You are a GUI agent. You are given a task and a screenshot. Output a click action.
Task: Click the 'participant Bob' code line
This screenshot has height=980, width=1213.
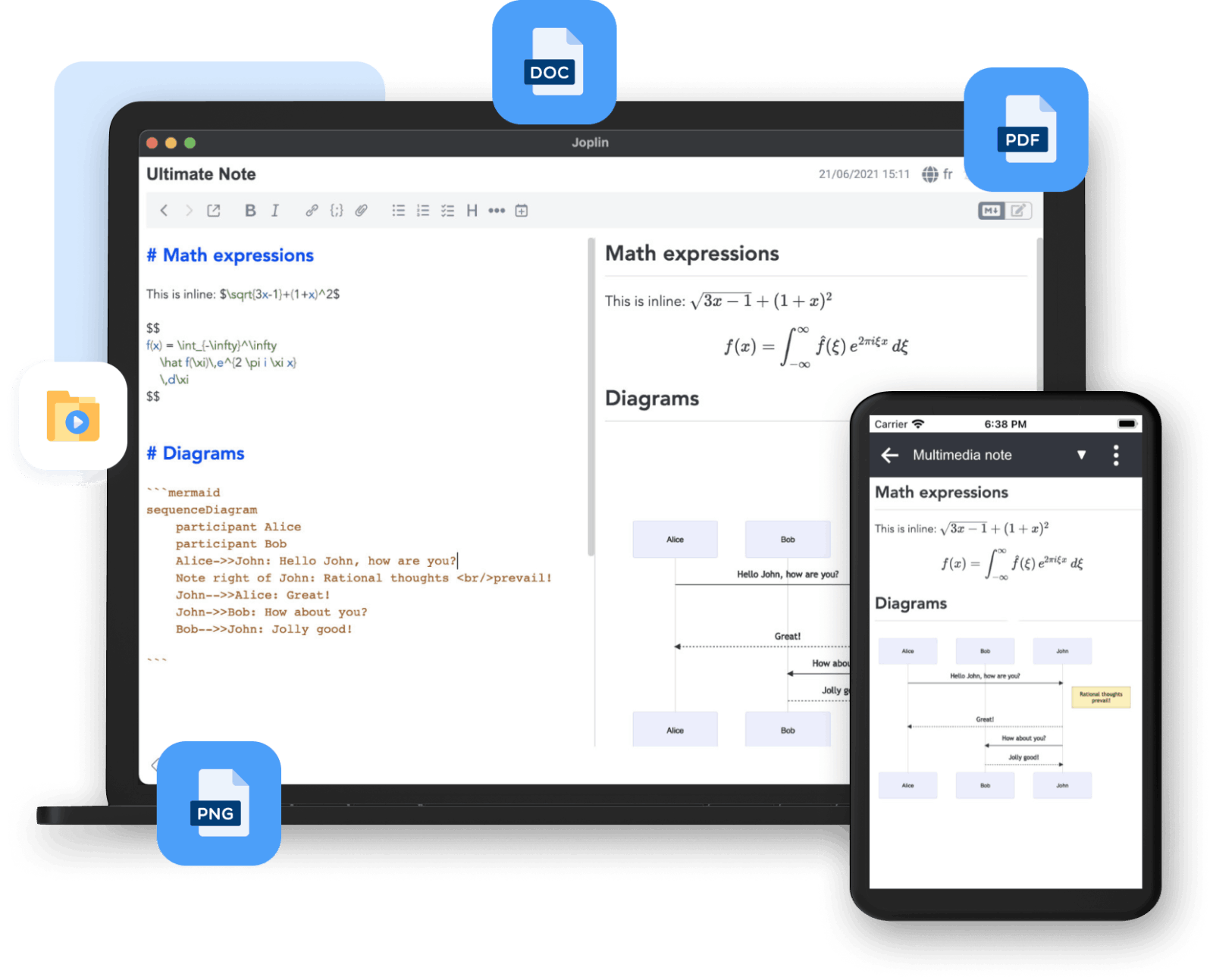pos(231,543)
